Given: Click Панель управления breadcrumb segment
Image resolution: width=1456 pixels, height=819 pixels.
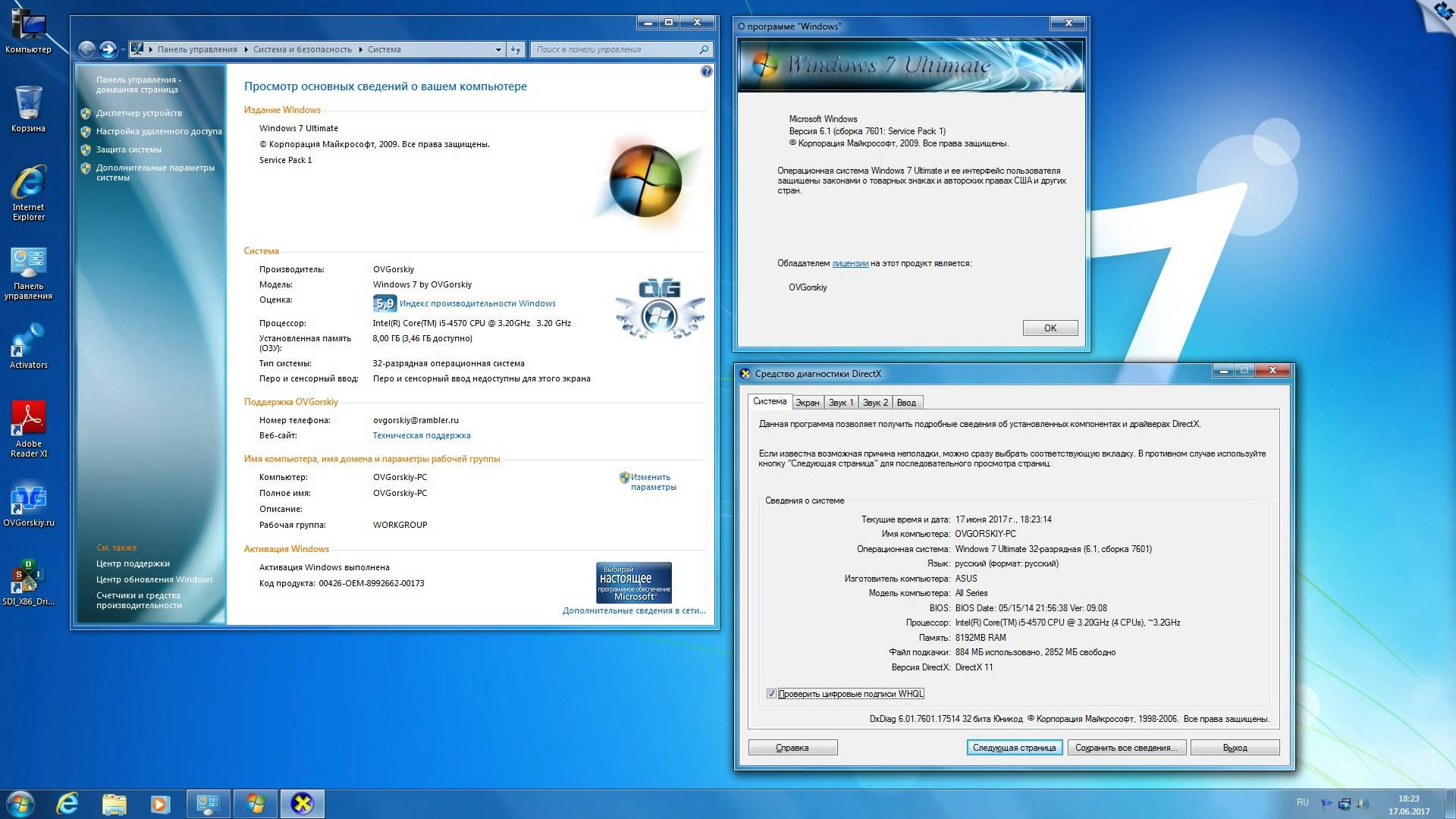Looking at the screenshot, I should click(x=197, y=49).
